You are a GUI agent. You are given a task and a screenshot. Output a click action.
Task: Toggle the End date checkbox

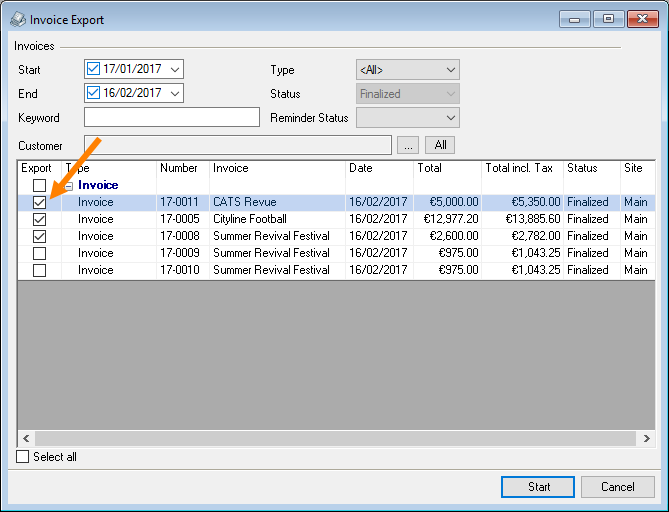(x=94, y=93)
